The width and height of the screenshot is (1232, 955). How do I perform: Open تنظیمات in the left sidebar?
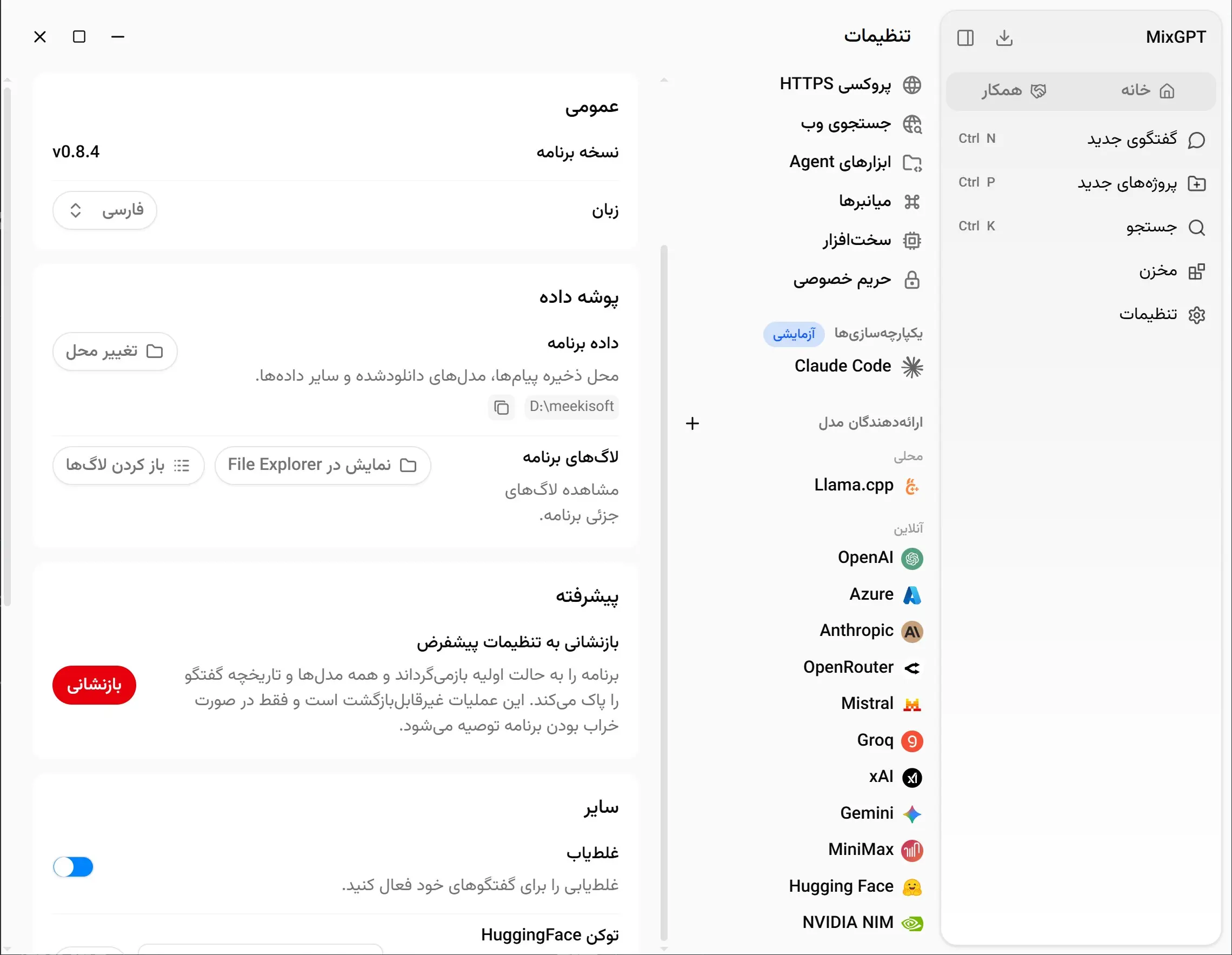pyautogui.click(x=1162, y=314)
